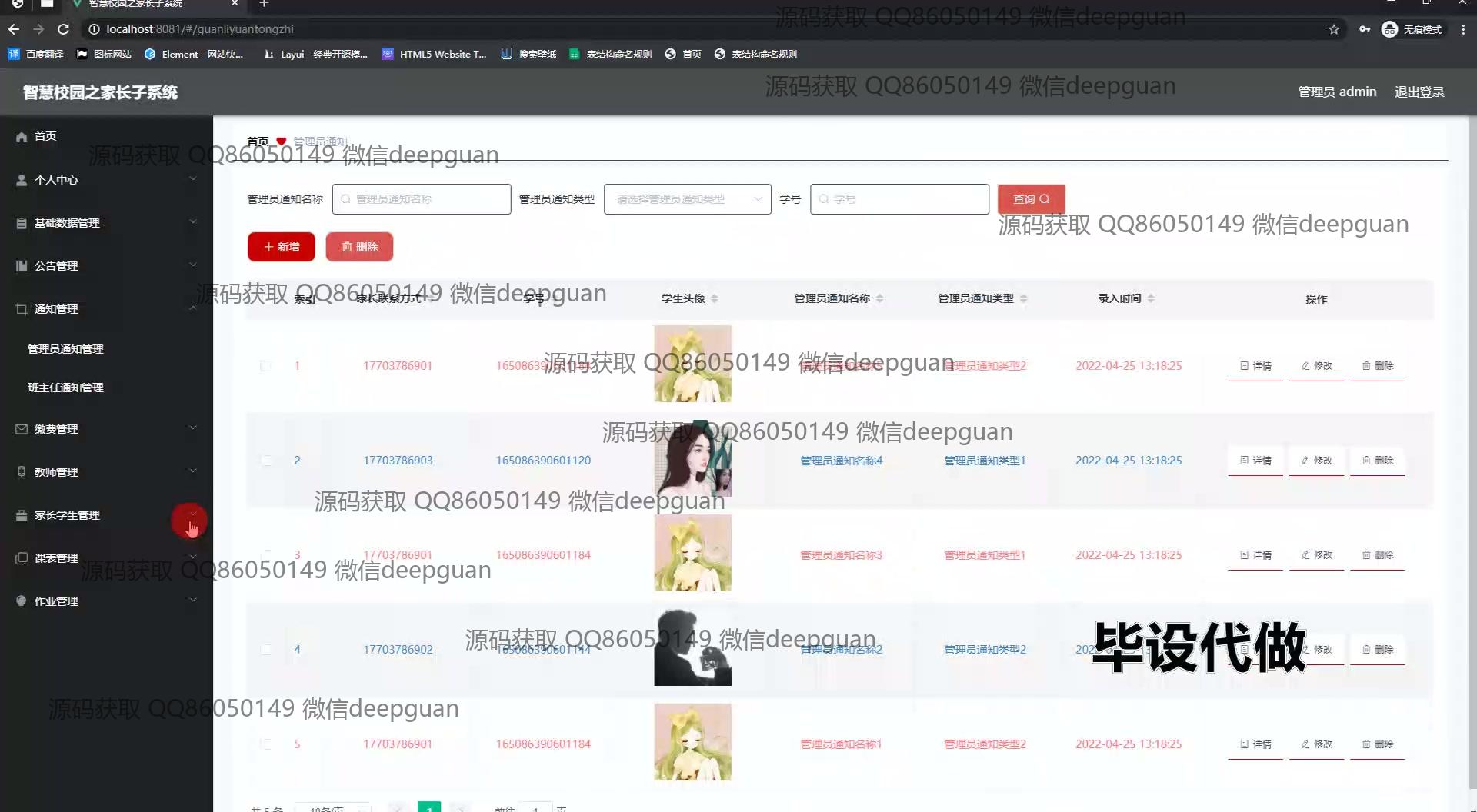This screenshot has height=812, width=1477.
Task: Collapse the 通知管理 sidebar section chevron
Action: 193,308
